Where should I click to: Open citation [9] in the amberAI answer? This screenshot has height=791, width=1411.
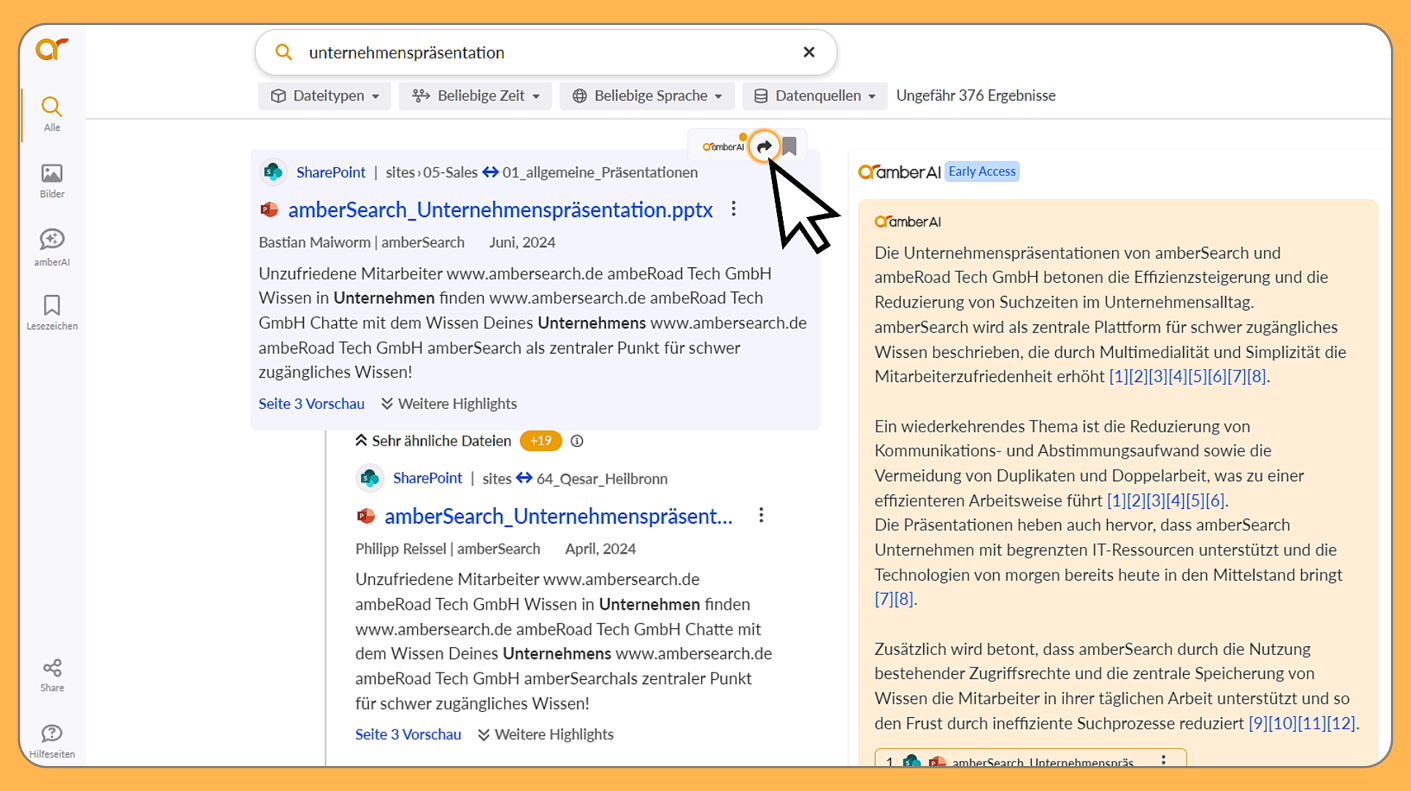(x=1258, y=723)
